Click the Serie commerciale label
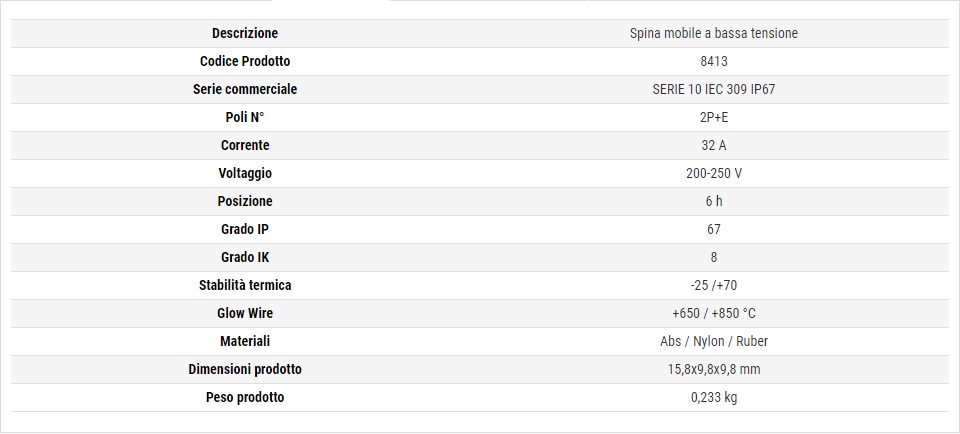Image resolution: width=960 pixels, height=434 pixels. (245, 89)
